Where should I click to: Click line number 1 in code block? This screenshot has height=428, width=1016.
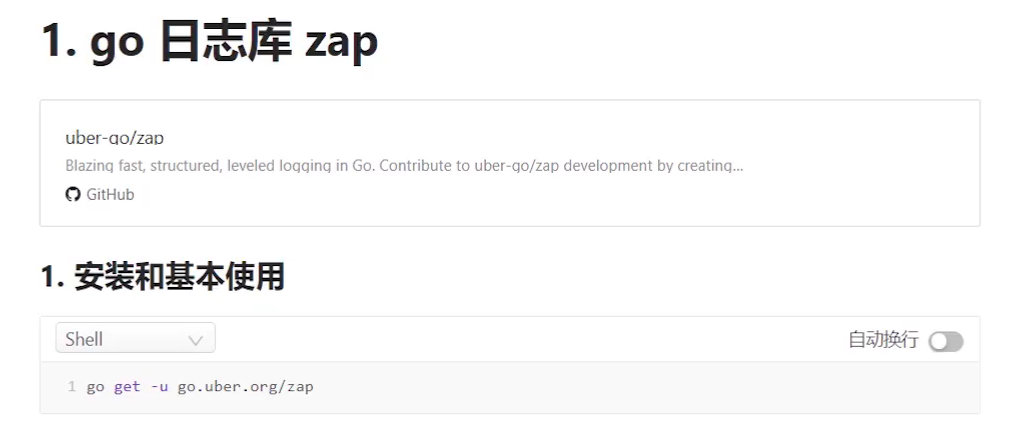pos(72,386)
